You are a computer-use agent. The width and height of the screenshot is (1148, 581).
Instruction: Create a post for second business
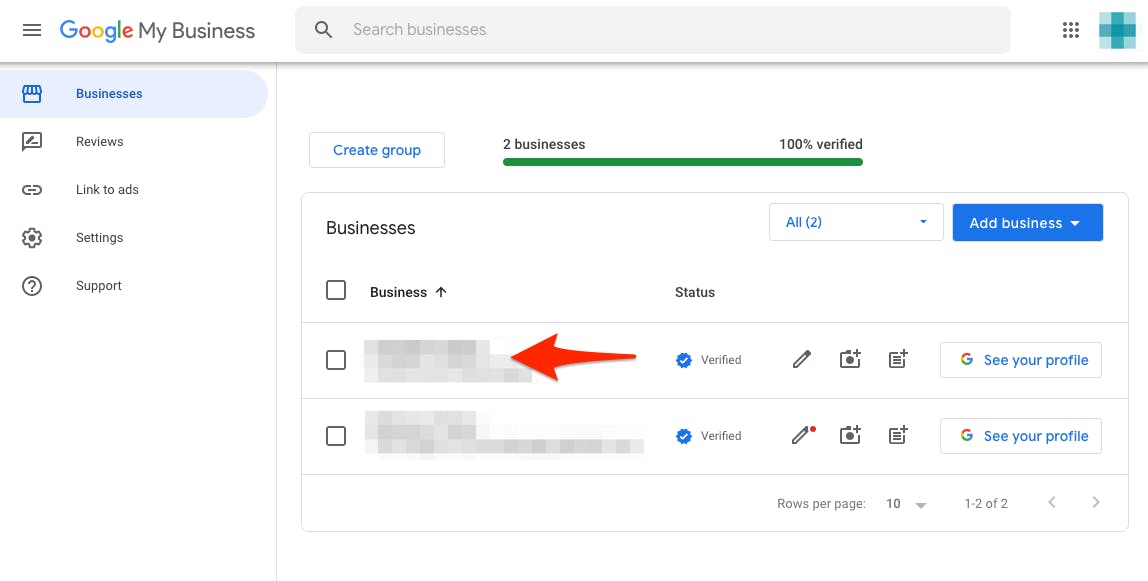[x=898, y=436]
